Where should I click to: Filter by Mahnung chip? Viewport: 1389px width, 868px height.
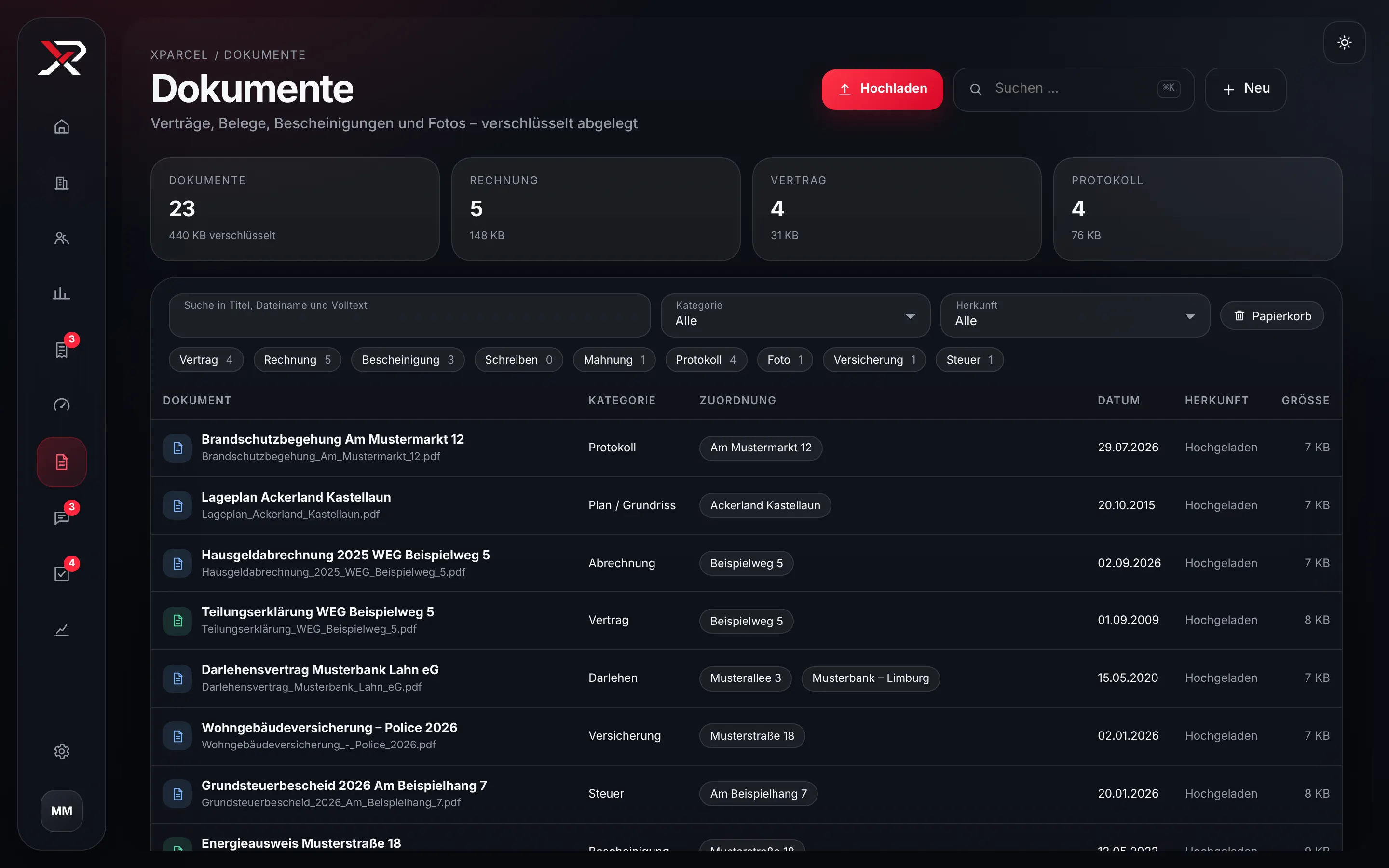click(614, 360)
